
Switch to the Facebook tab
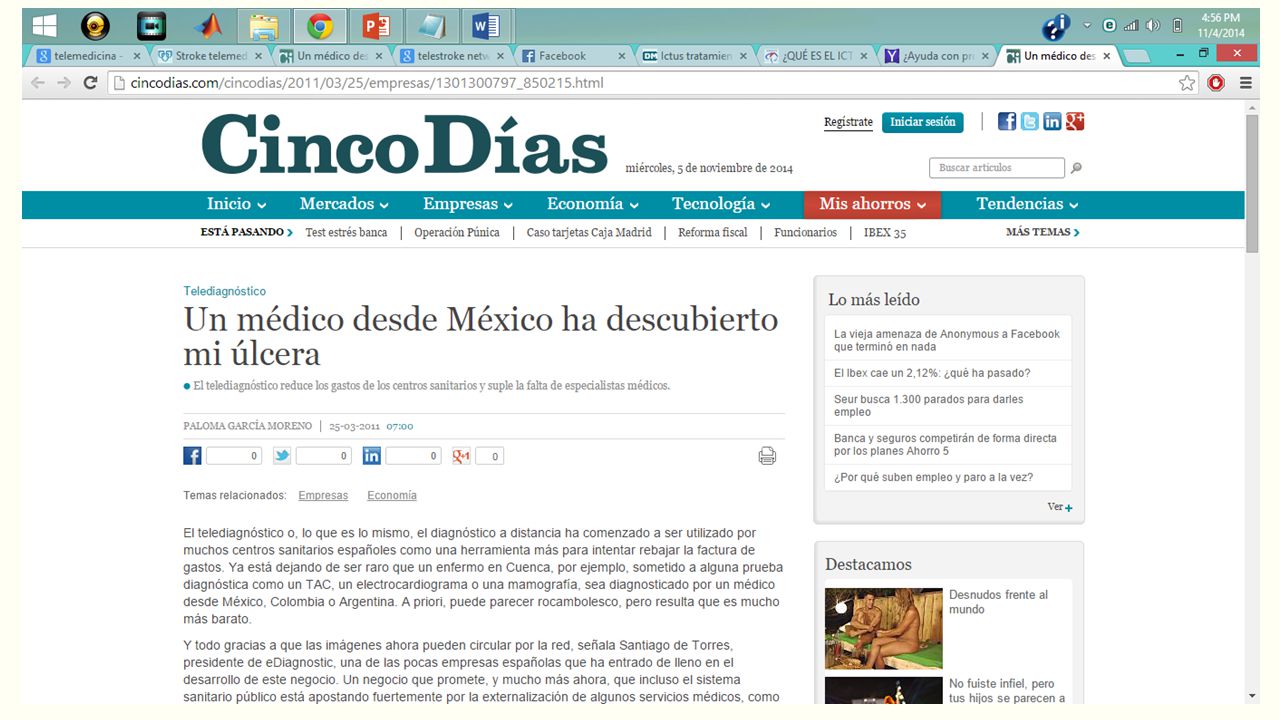point(573,56)
